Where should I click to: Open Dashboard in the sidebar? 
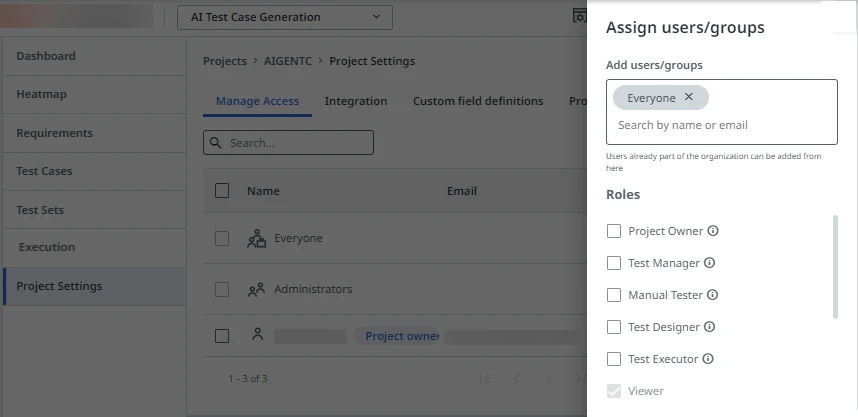pyautogui.click(x=94, y=56)
